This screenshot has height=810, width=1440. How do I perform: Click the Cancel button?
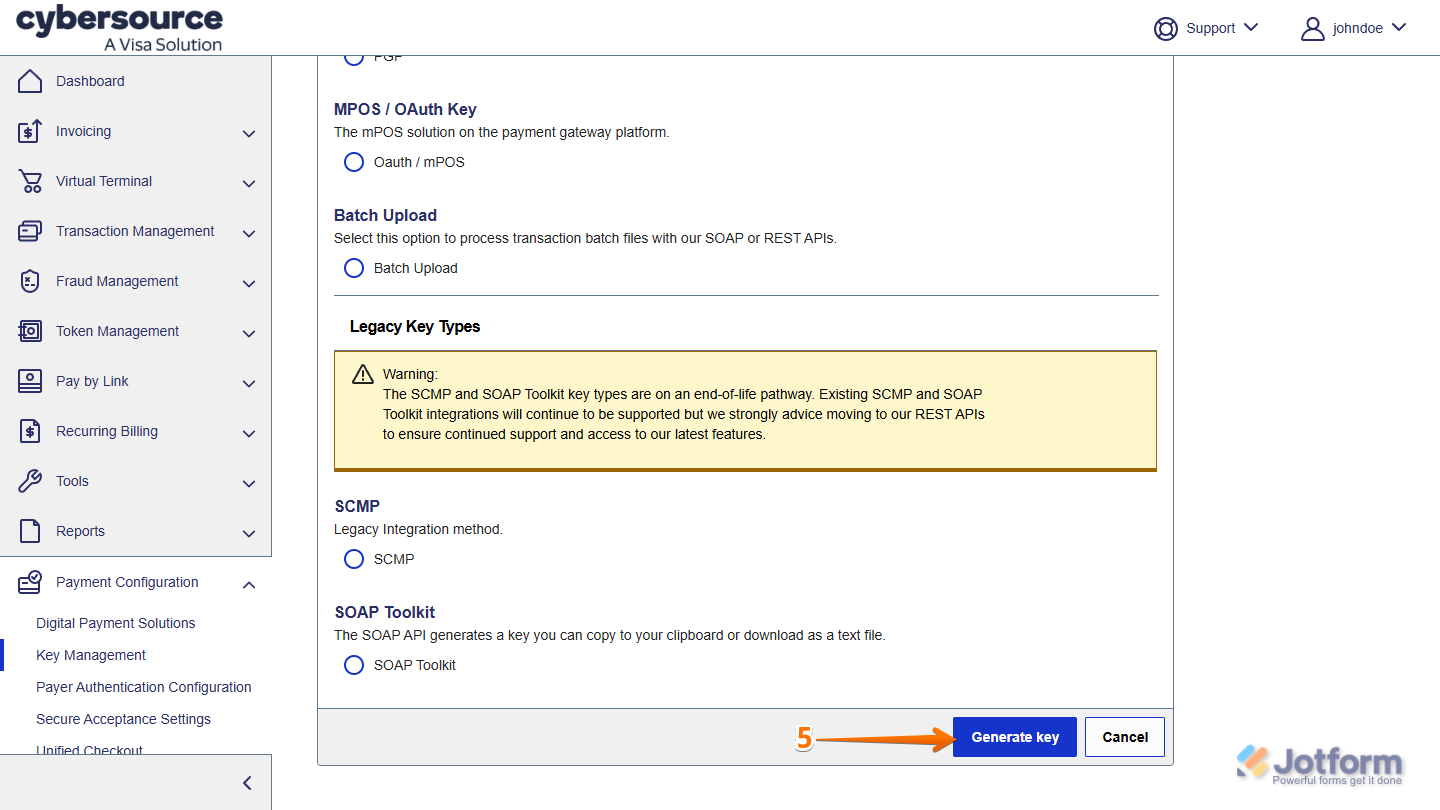(1125, 737)
